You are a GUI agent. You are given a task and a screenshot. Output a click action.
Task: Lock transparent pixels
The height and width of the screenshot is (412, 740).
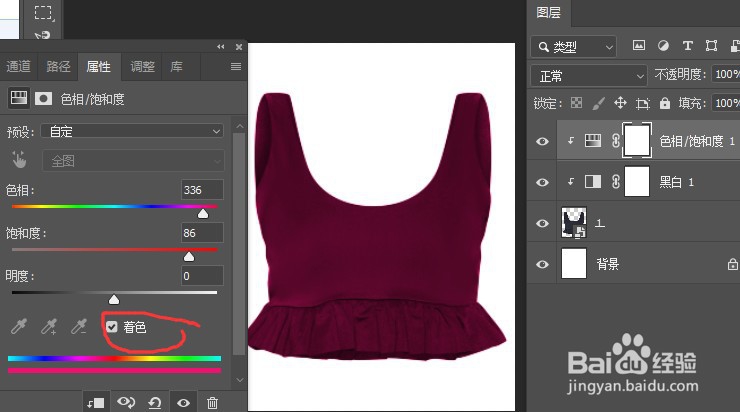click(x=576, y=103)
